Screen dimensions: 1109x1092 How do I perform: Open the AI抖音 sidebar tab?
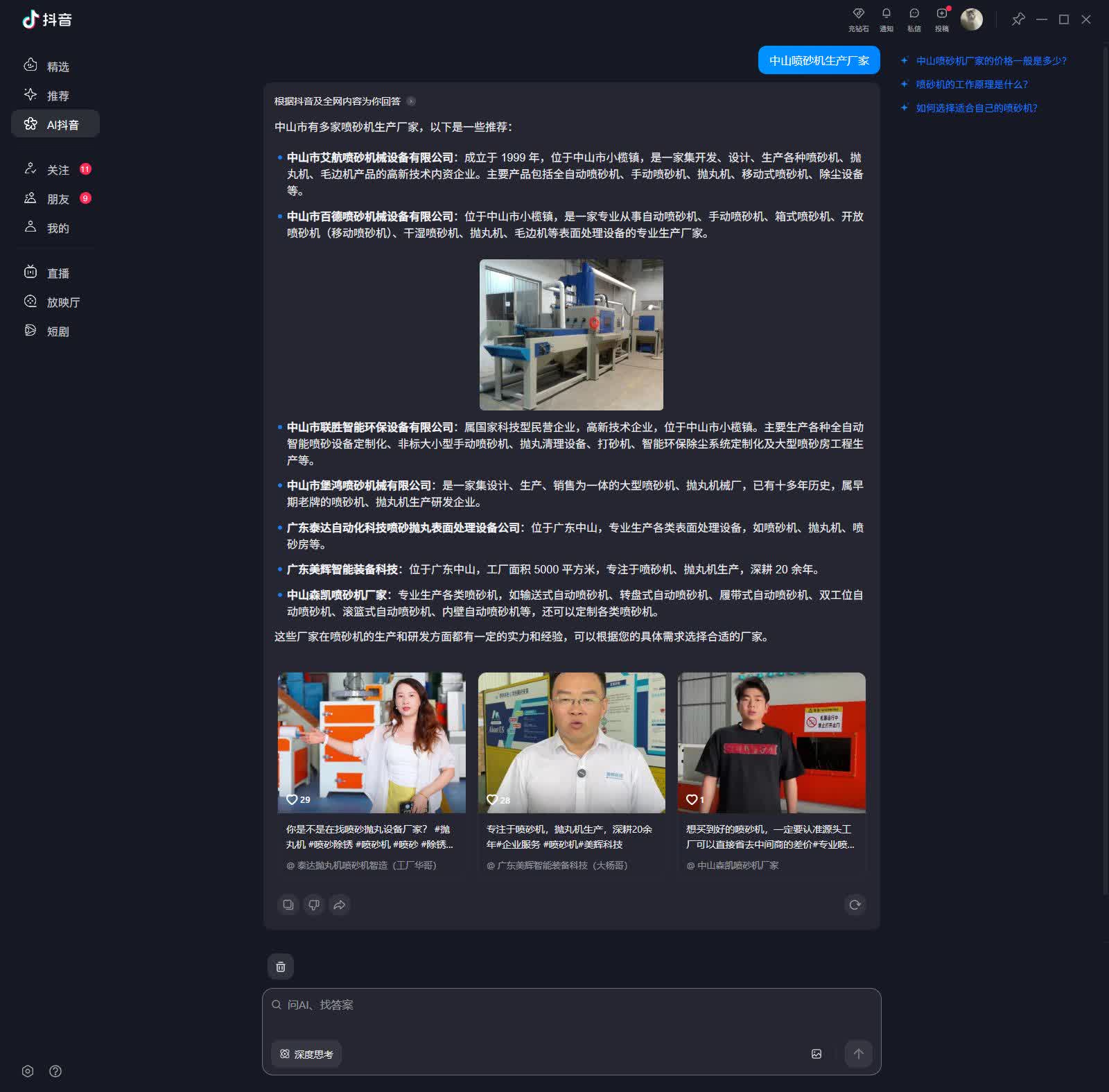pyautogui.click(x=55, y=124)
